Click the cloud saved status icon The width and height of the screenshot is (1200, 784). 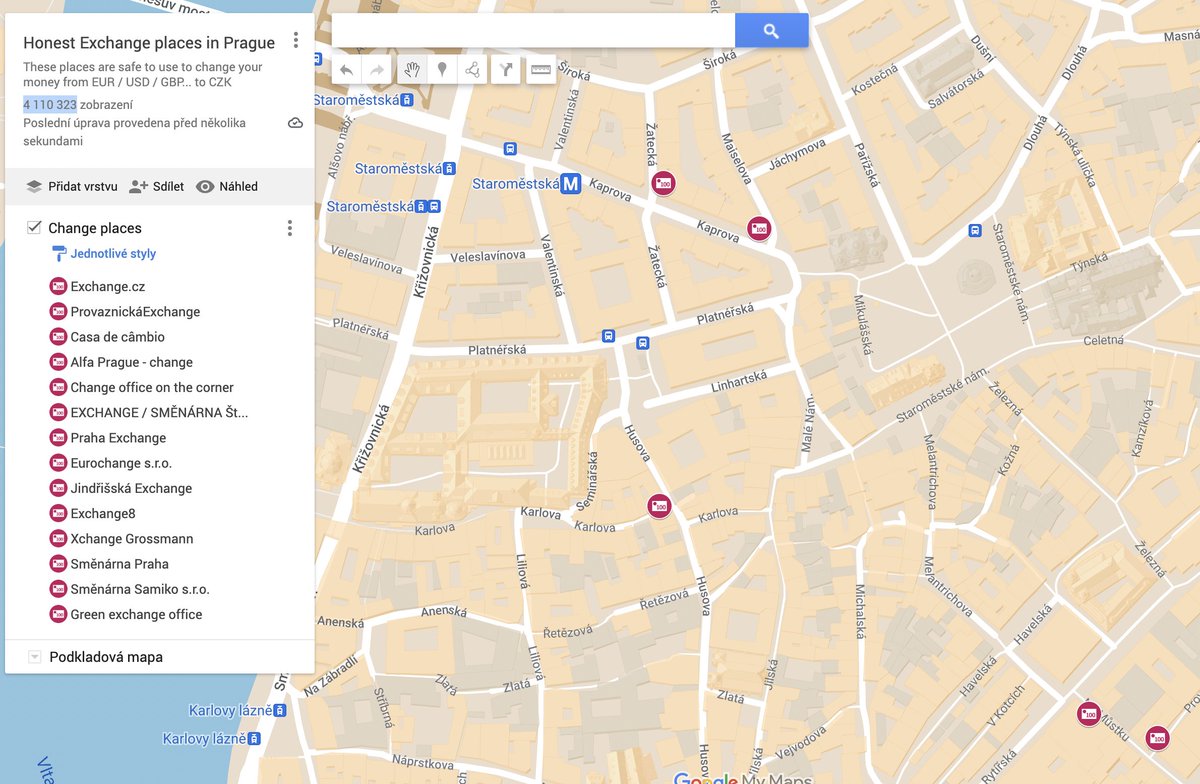295,123
